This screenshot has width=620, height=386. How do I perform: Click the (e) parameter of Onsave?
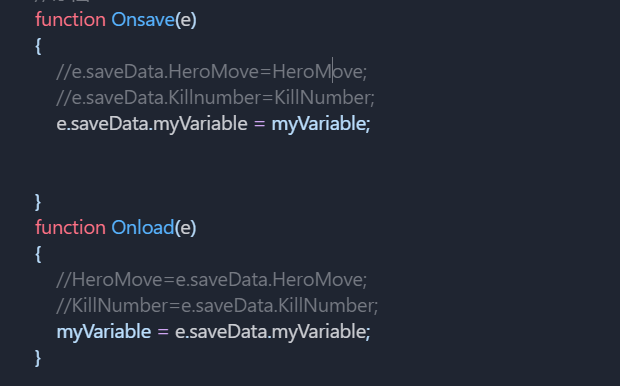tap(186, 20)
